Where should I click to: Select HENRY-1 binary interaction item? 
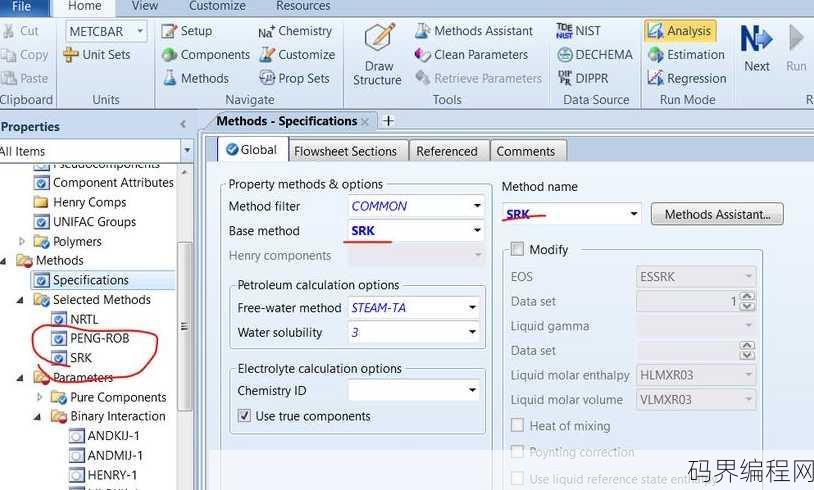[x=103, y=475]
